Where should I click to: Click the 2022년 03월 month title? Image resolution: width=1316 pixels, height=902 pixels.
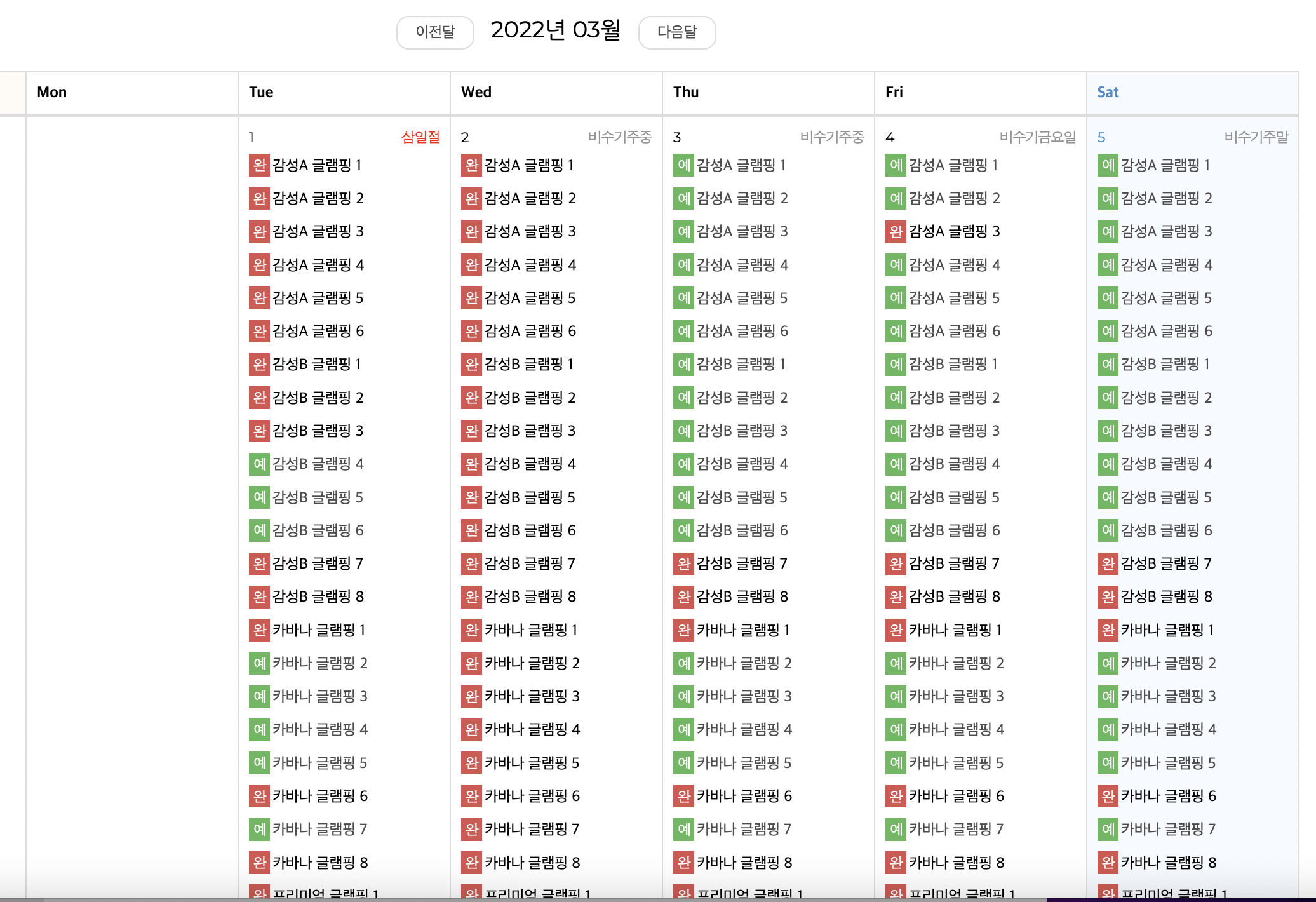(556, 30)
